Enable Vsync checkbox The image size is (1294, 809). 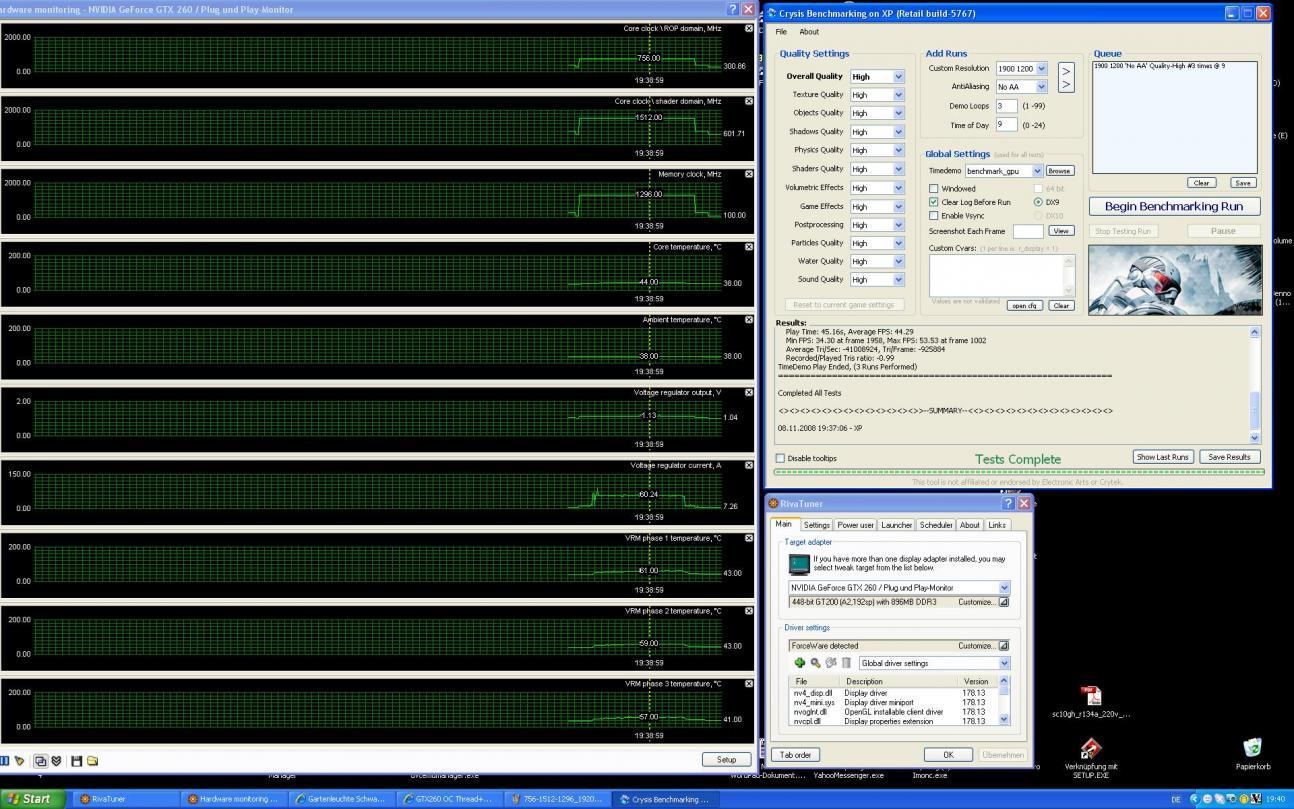click(x=934, y=215)
